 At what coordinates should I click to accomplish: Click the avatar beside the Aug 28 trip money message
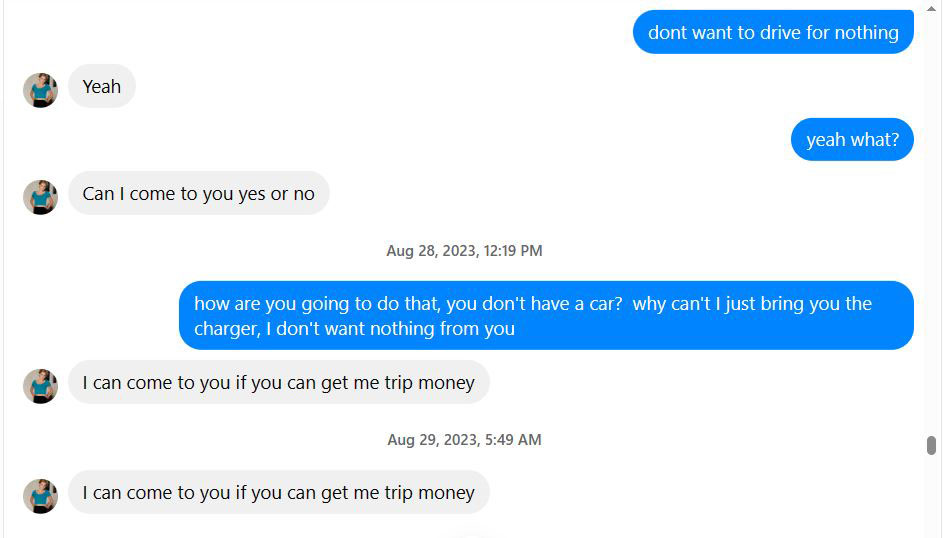pos(40,386)
